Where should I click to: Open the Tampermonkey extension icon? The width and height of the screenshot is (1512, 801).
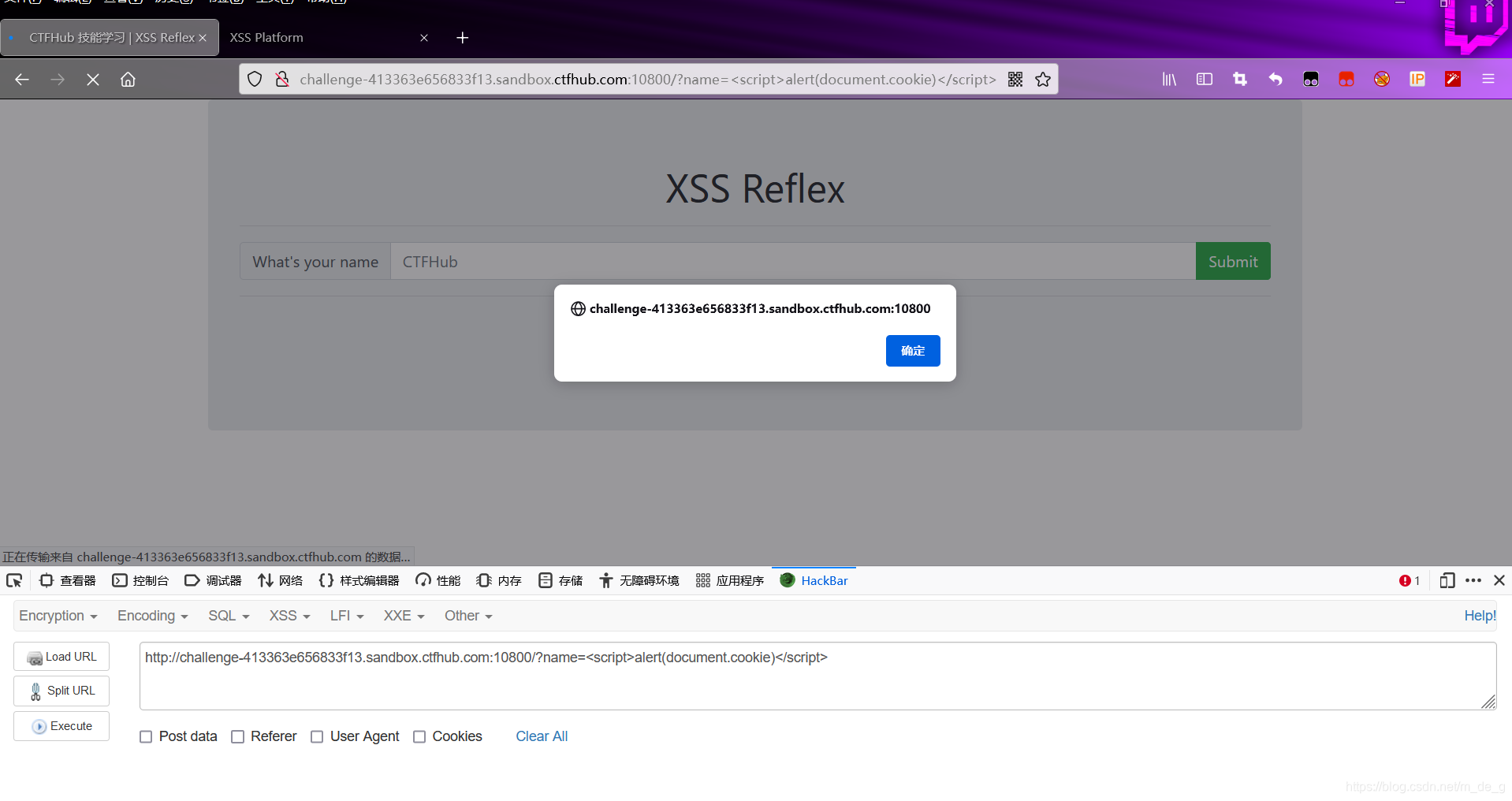point(1311,80)
